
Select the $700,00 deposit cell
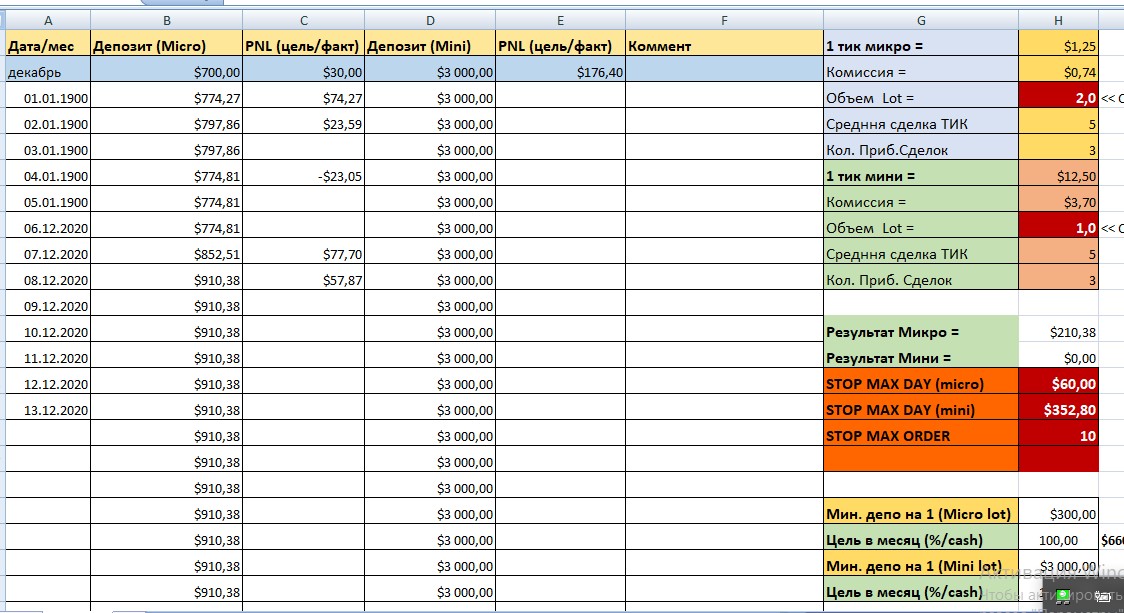point(166,70)
